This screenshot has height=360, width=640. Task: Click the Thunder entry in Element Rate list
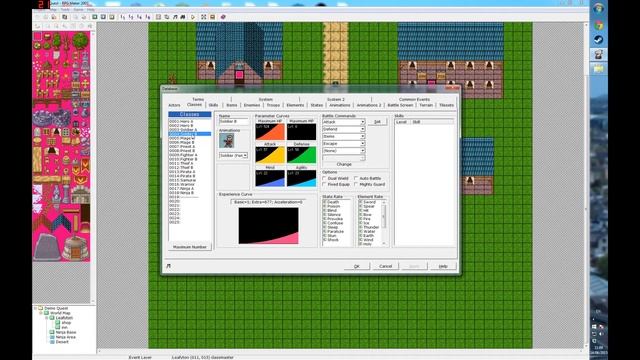tap(371, 227)
